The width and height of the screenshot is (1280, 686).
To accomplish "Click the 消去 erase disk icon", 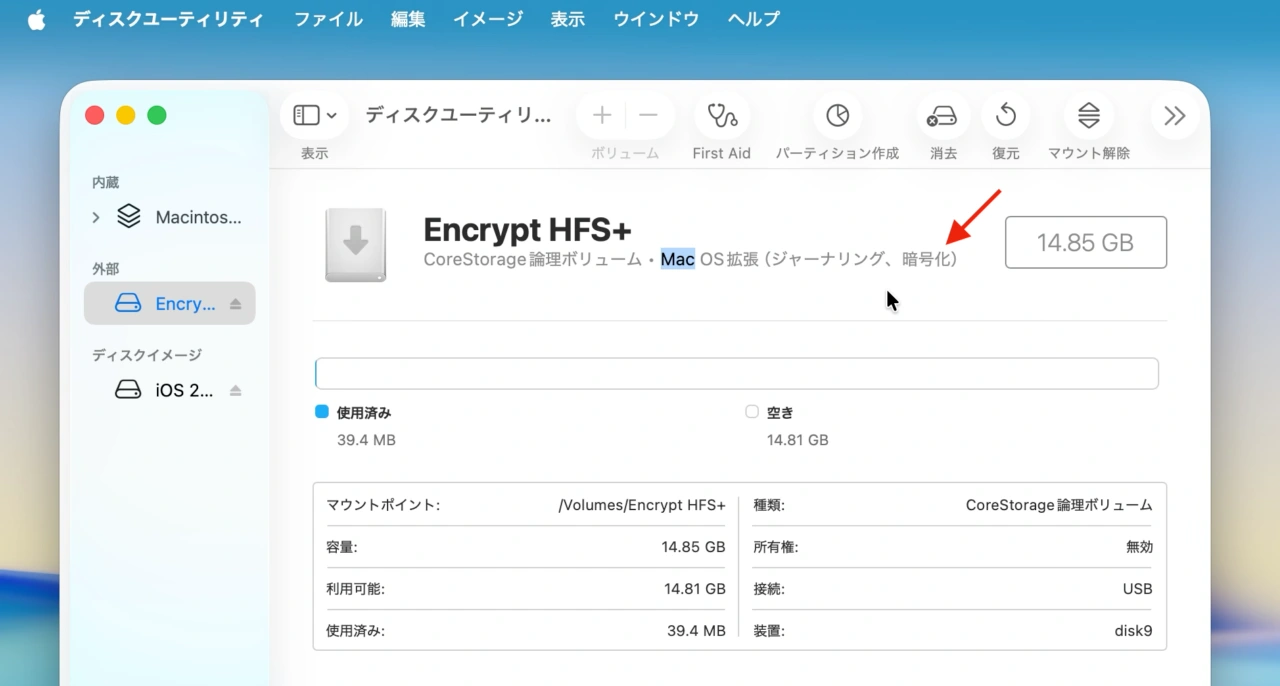I will pyautogui.click(x=943, y=116).
